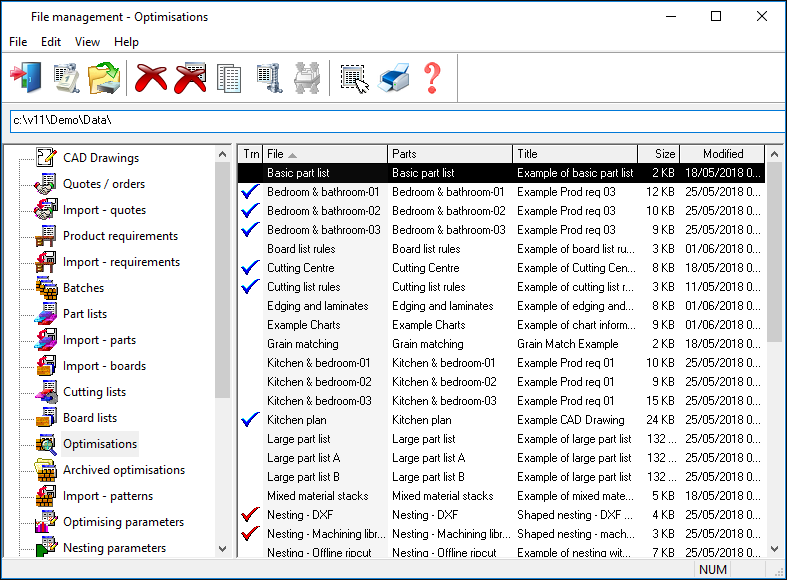Select the Mixed material stacks file
This screenshot has height=580, width=787.
(318, 496)
